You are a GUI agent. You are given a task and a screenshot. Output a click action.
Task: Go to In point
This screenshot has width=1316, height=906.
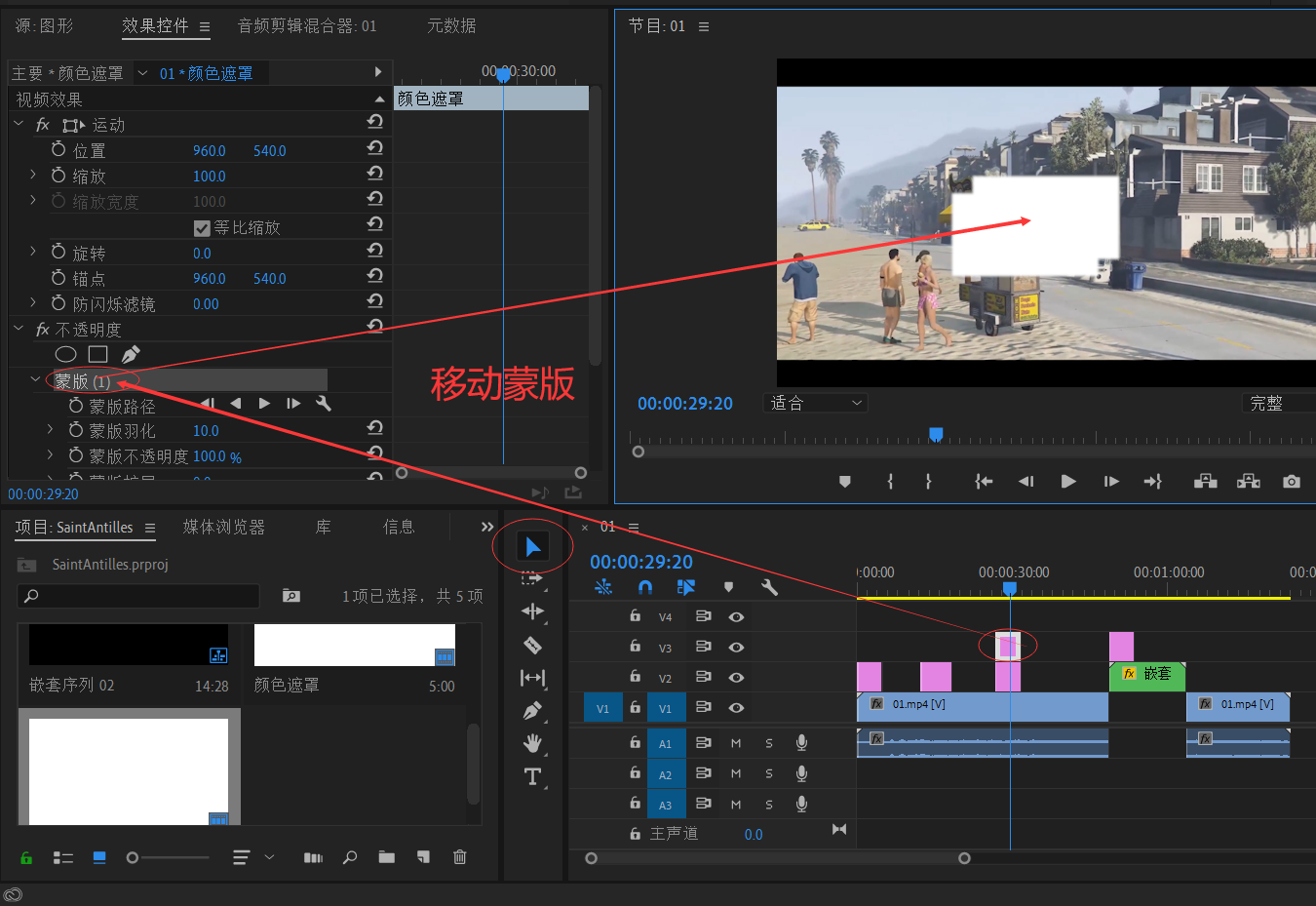[x=984, y=482]
